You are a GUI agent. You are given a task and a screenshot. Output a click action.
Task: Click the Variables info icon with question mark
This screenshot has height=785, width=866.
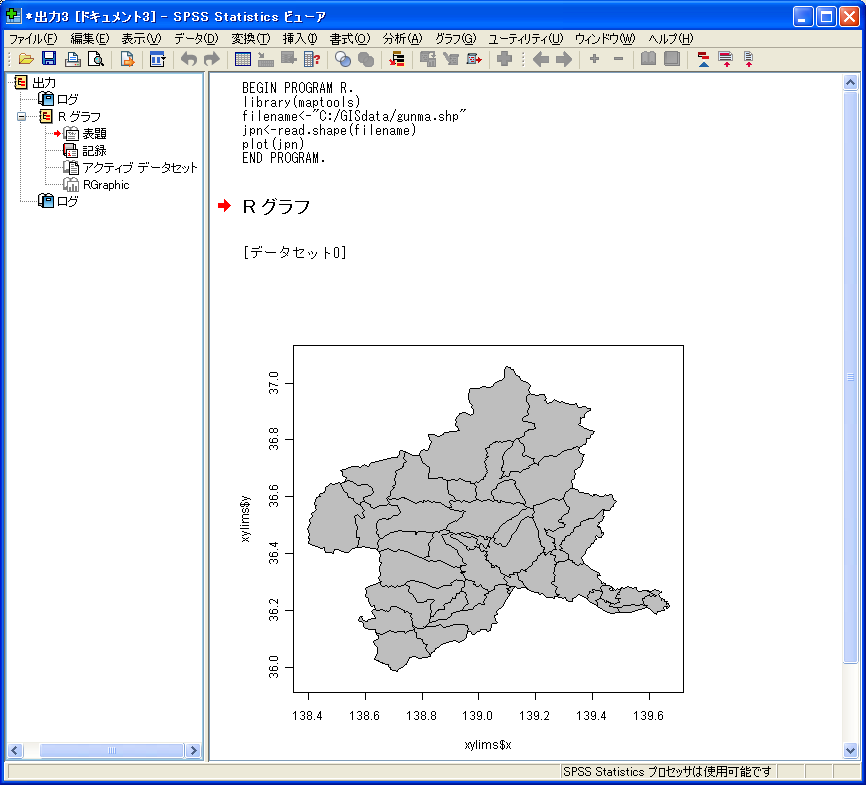coord(311,60)
